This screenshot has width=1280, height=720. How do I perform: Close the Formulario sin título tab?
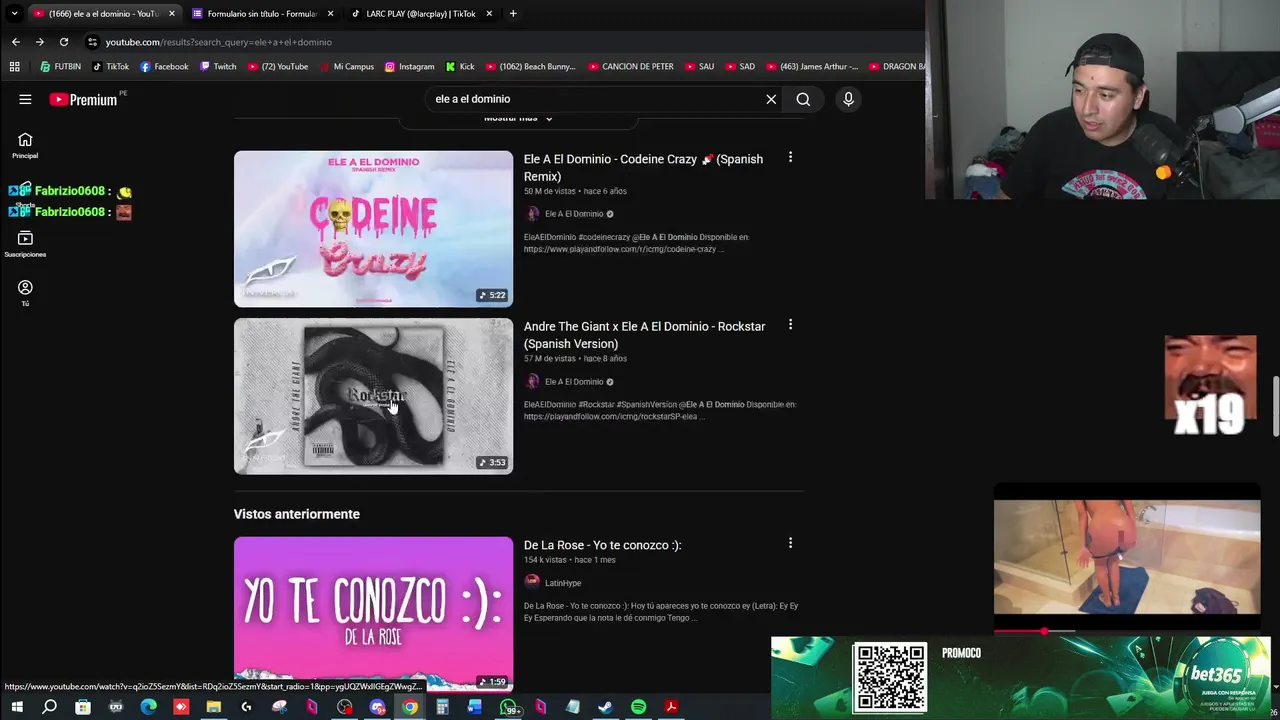[331, 14]
